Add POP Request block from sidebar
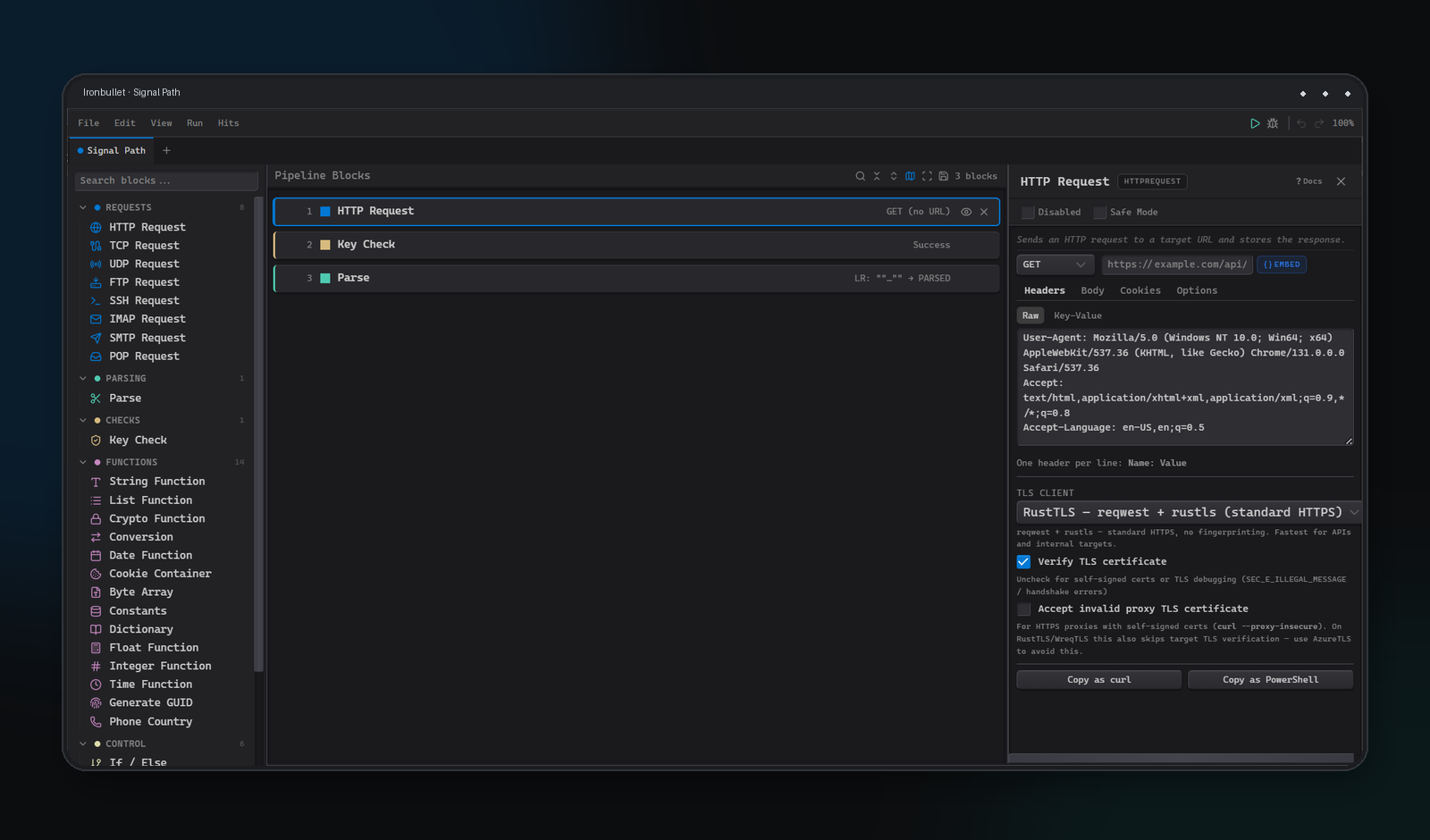This screenshot has height=840, width=1430. 144,356
